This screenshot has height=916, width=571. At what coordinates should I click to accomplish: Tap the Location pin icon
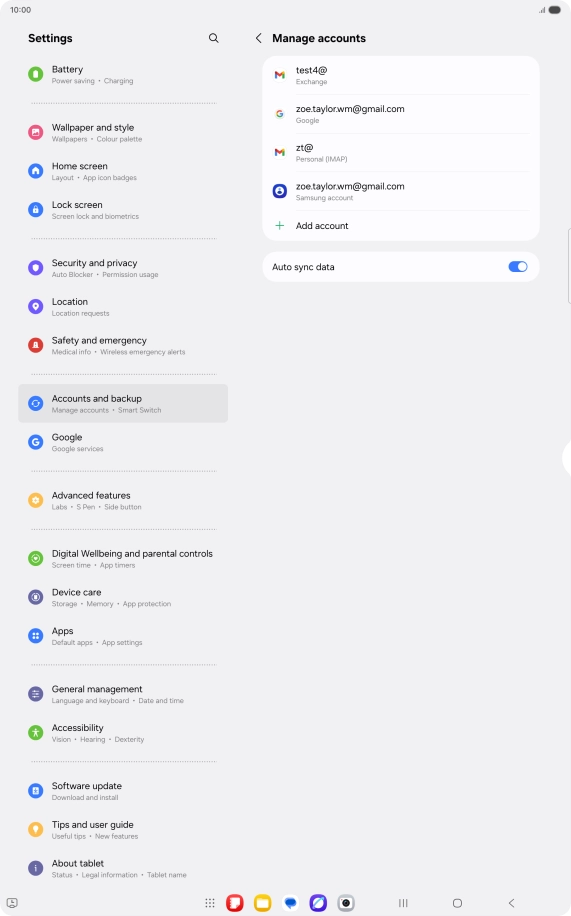pyautogui.click(x=36, y=307)
